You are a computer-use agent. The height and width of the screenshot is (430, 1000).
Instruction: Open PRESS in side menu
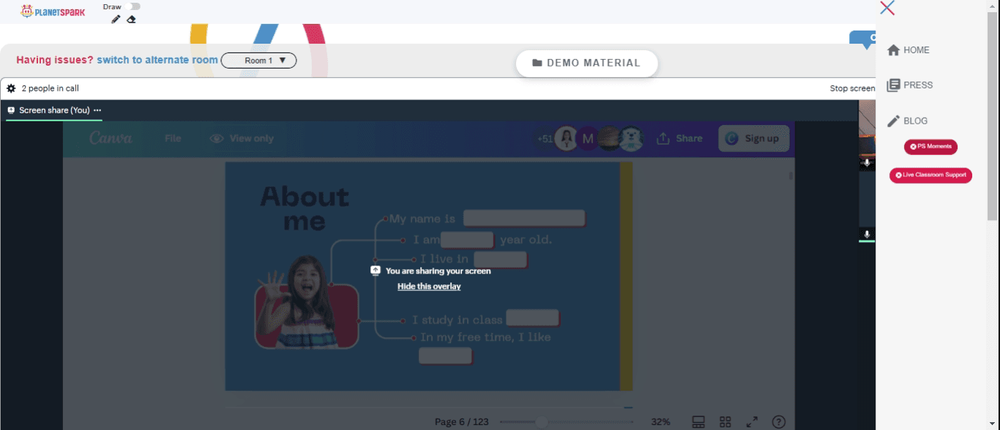point(910,85)
